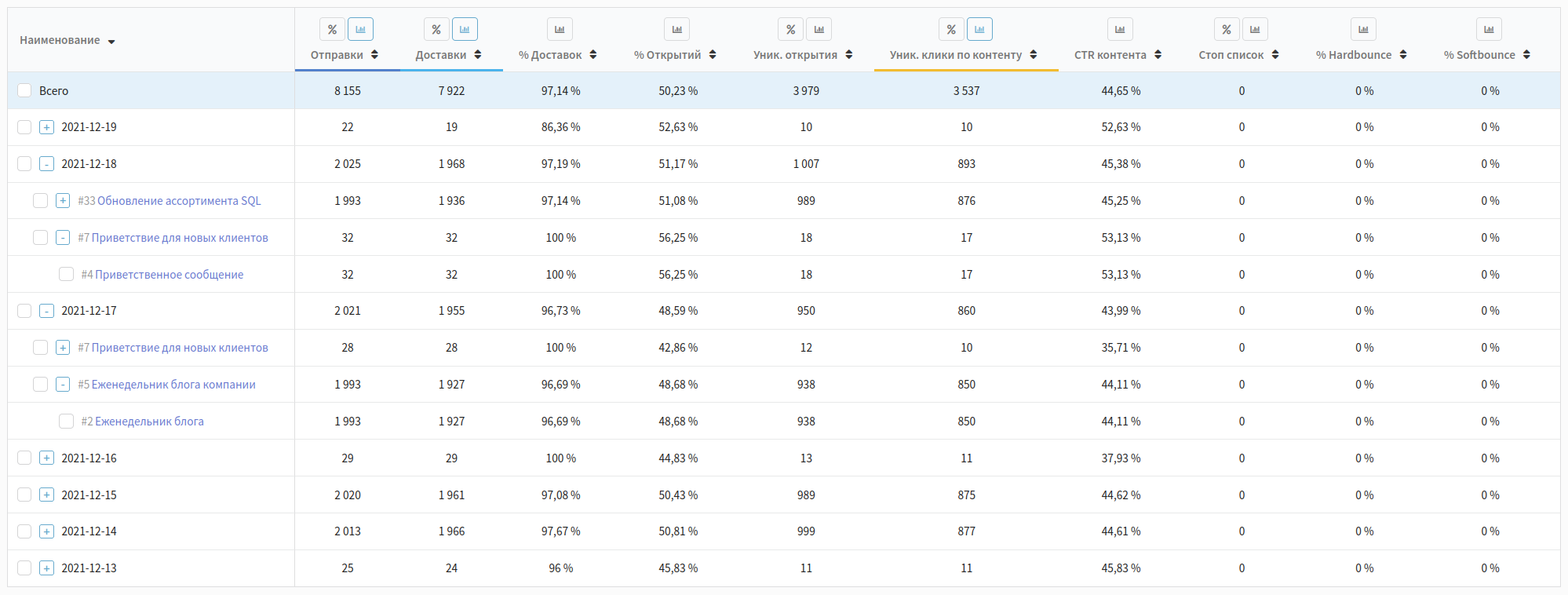Check the 2021-12-17 row checkbox

[x=24, y=311]
